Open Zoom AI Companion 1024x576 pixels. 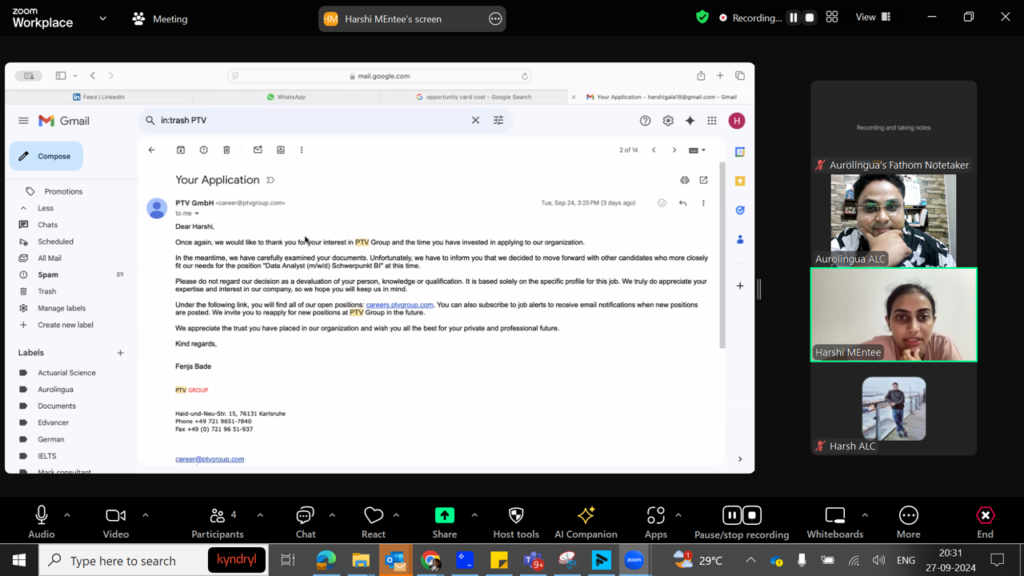tap(586, 516)
